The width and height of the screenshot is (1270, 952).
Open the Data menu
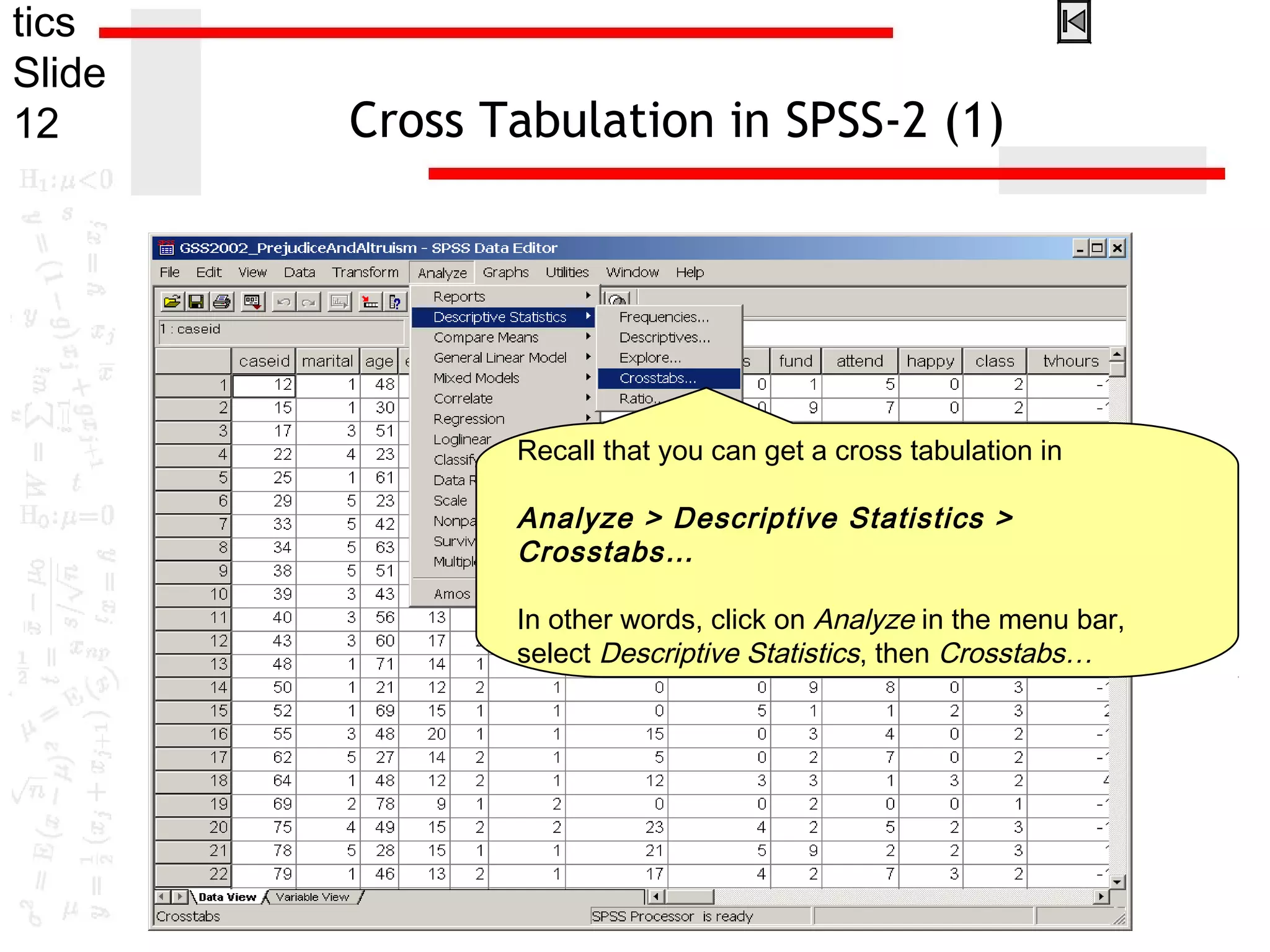click(x=300, y=272)
